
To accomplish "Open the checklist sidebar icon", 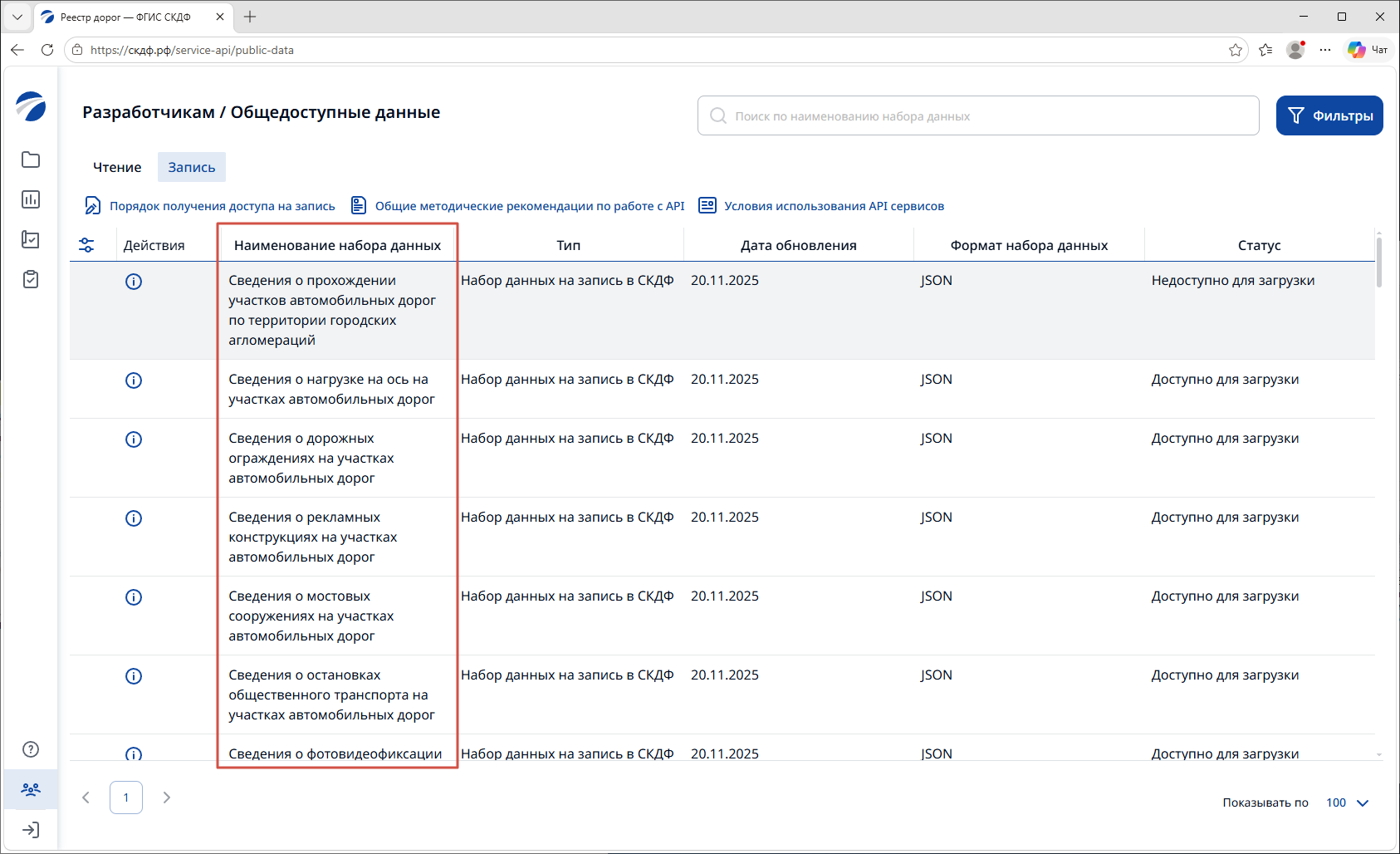I will pyautogui.click(x=31, y=239).
